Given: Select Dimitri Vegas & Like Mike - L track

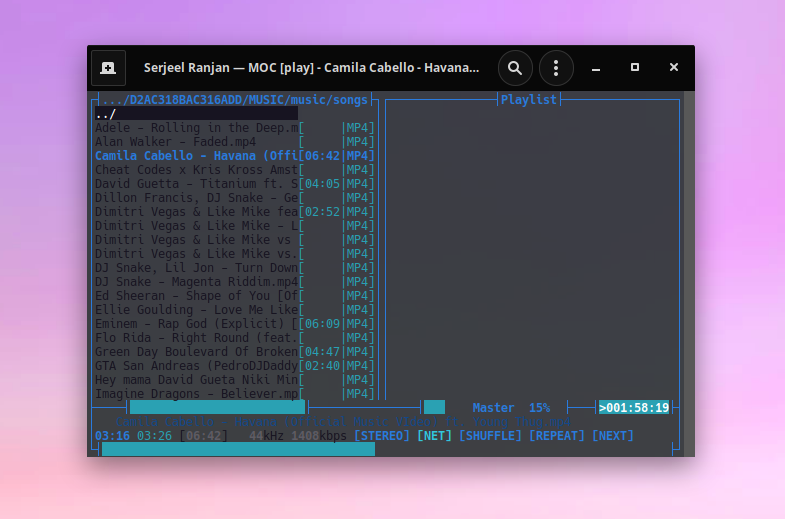Looking at the screenshot, I should 234,226.
